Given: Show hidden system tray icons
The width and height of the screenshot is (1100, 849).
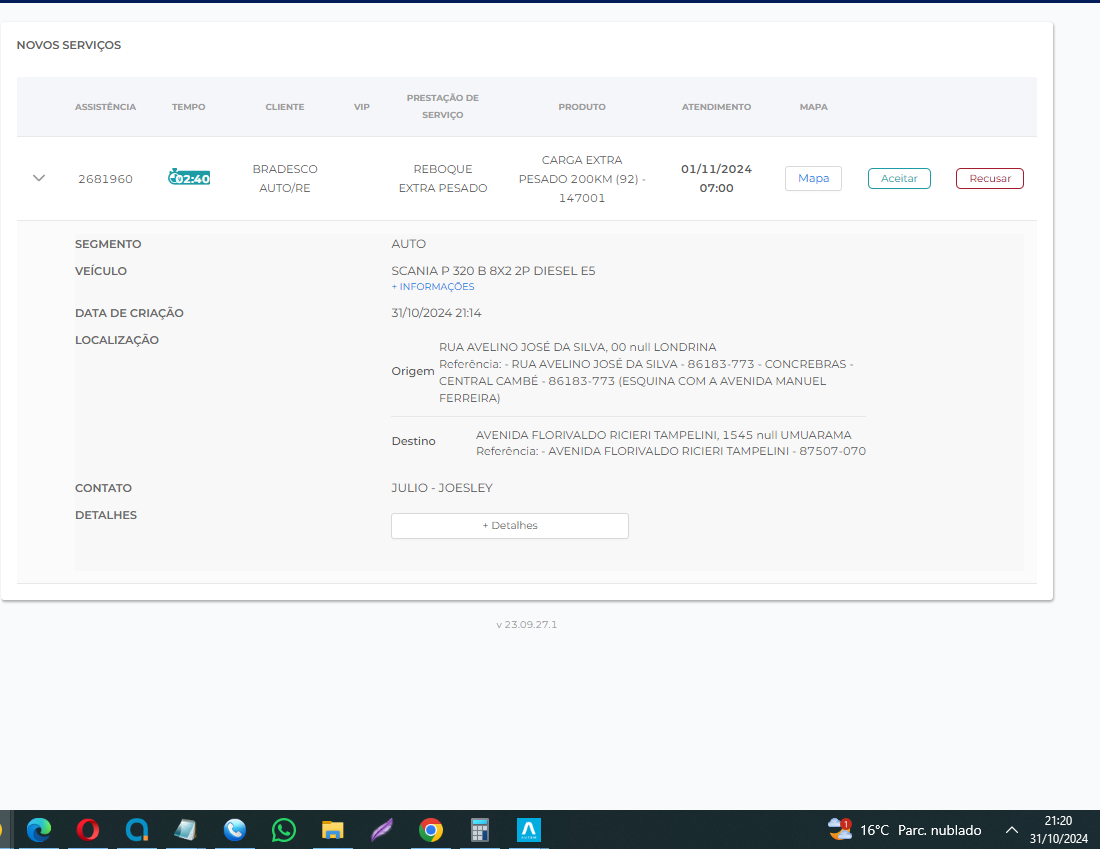Looking at the screenshot, I should pyautogui.click(x=1012, y=830).
